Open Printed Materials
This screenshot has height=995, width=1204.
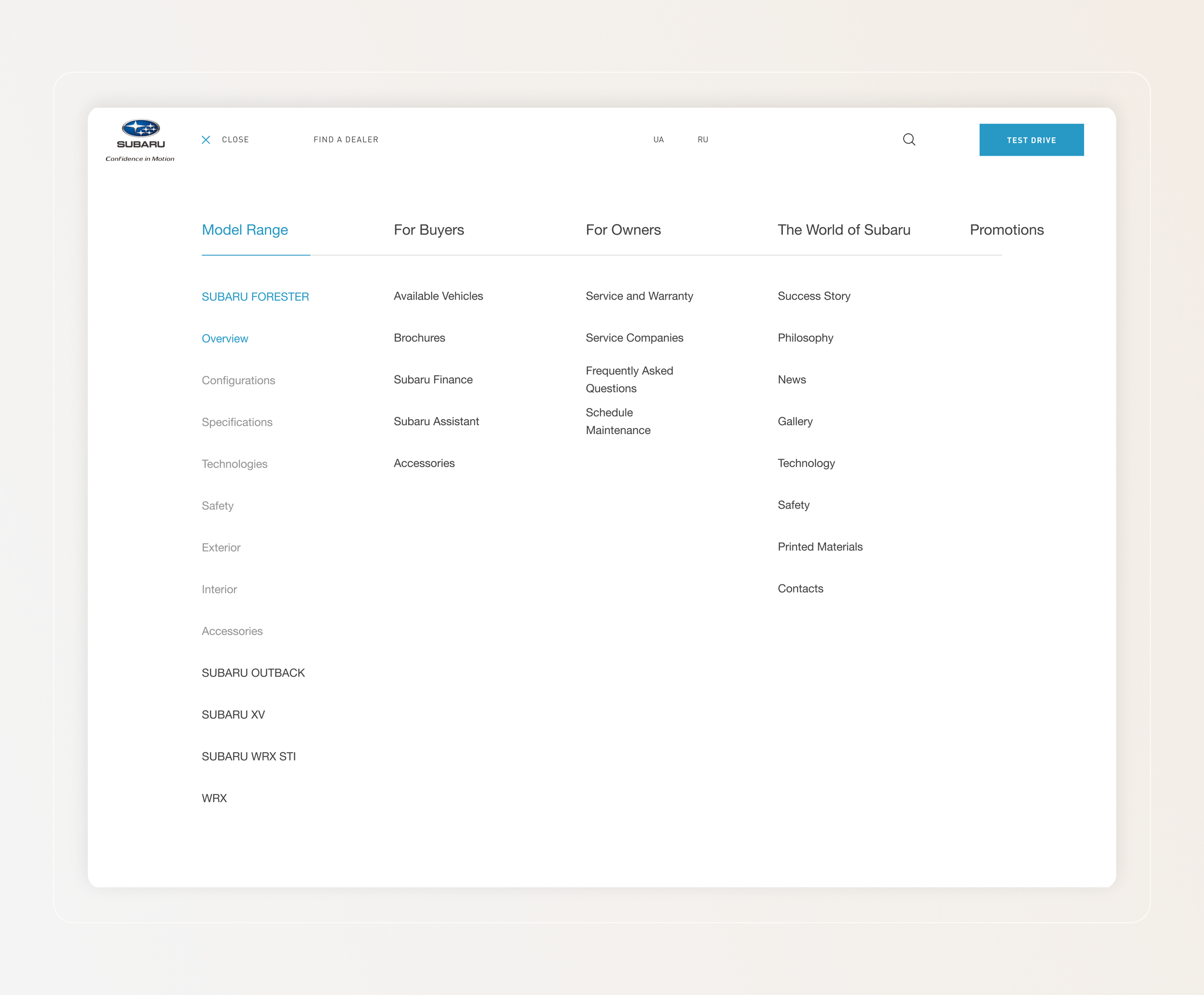click(x=820, y=547)
